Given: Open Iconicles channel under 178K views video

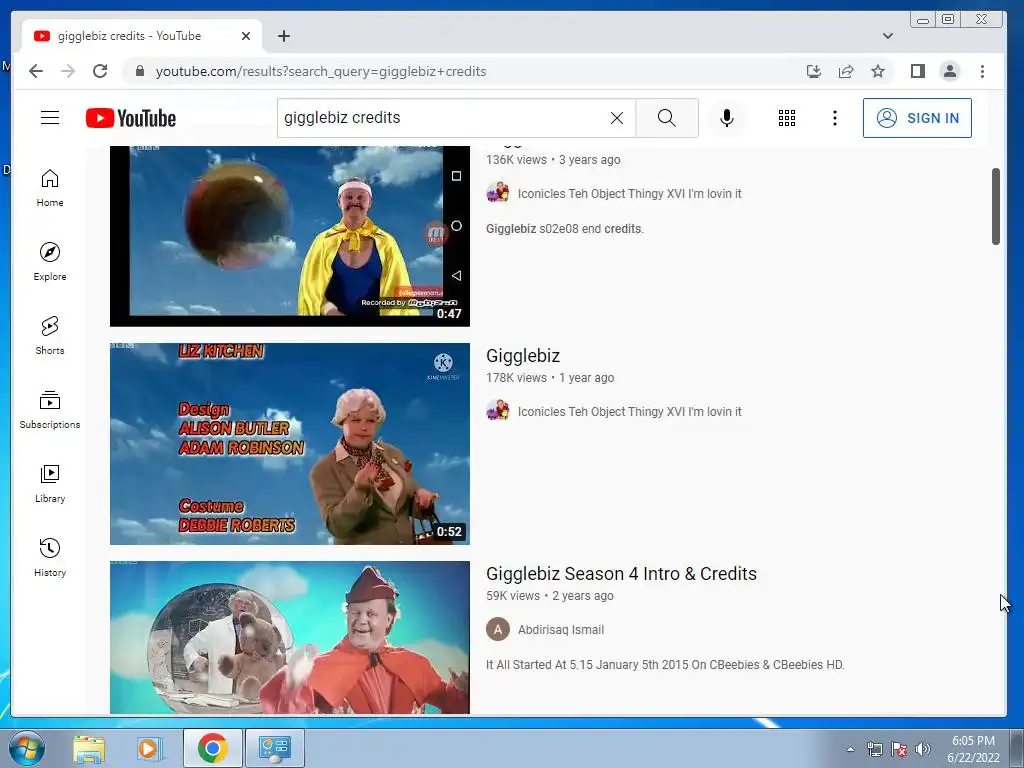Looking at the screenshot, I should [x=629, y=411].
